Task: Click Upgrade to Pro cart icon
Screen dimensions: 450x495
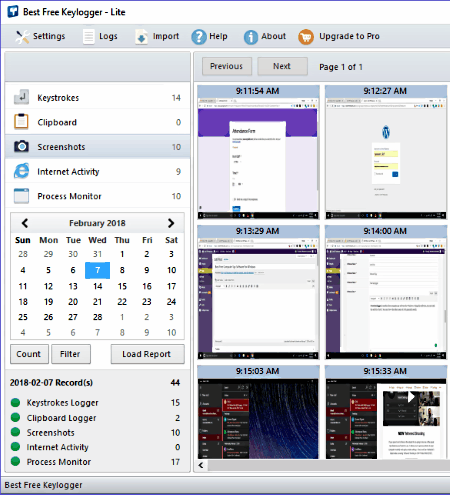Action: coord(306,37)
